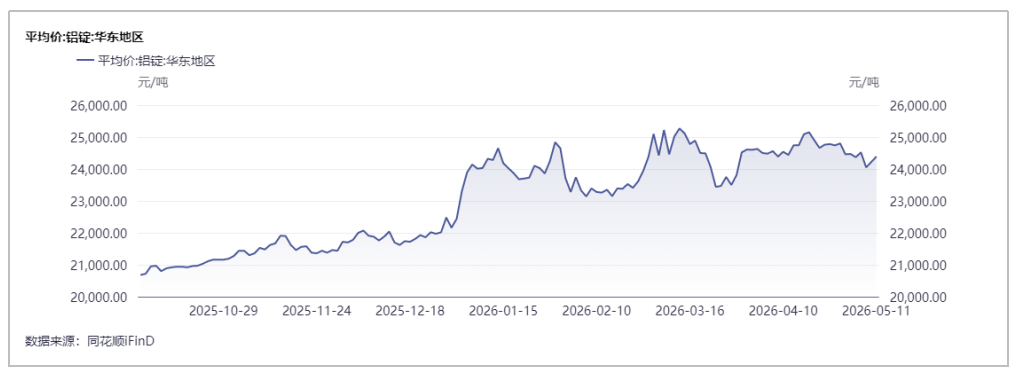Click right axis value 25,000.00
1019x376 pixels.
pos(918,138)
